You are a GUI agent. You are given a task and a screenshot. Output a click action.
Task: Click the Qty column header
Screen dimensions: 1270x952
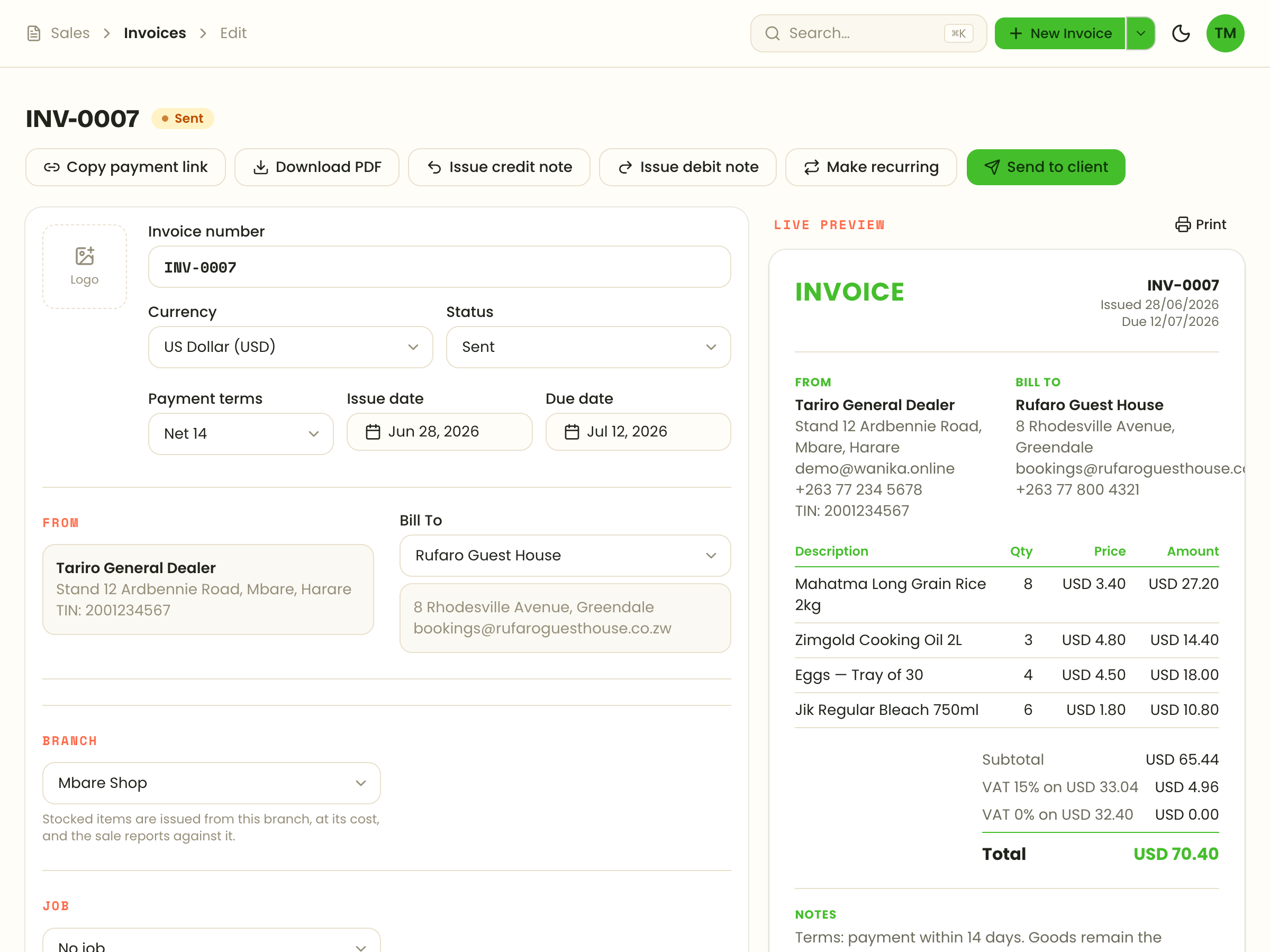click(x=1021, y=551)
